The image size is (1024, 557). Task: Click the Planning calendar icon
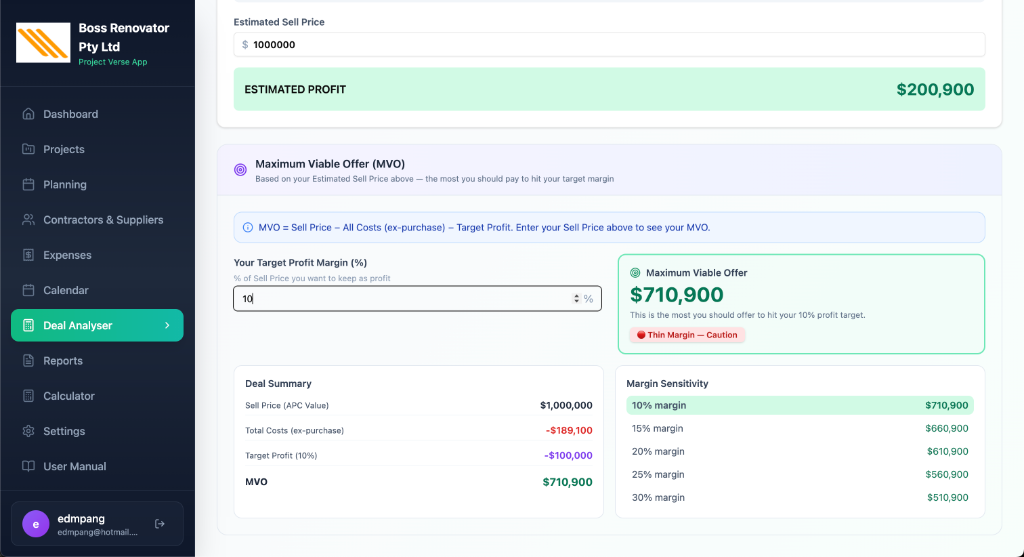click(x=28, y=184)
